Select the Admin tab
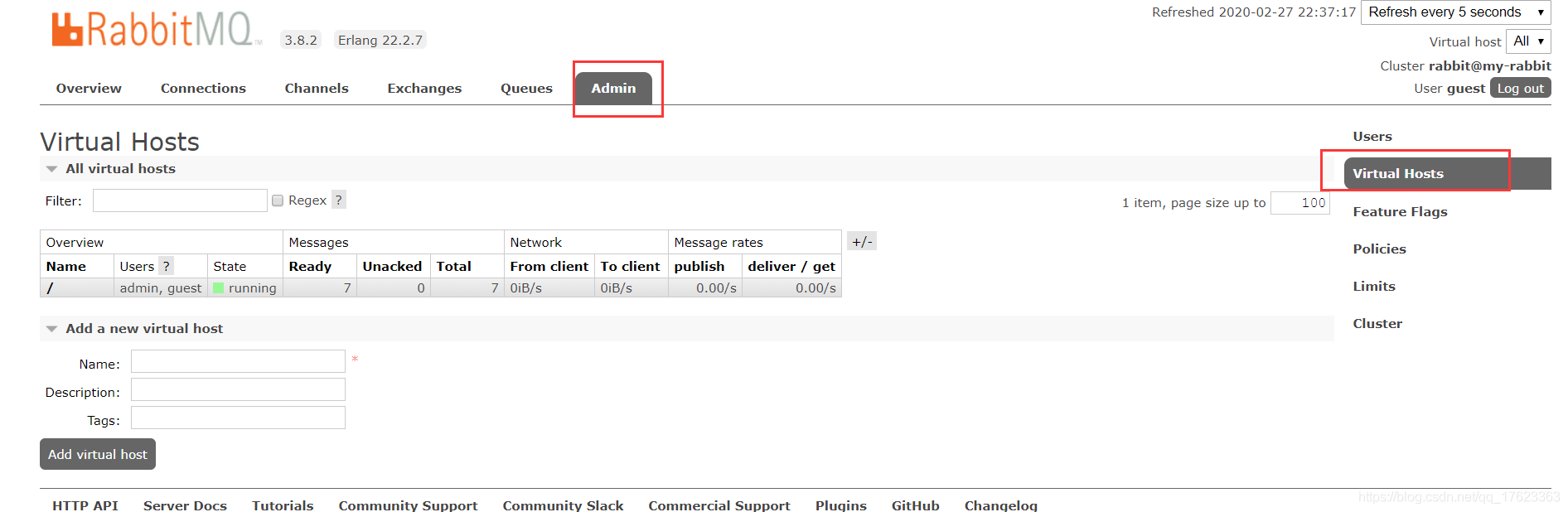The height and width of the screenshot is (512, 1568). pos(613,88)
